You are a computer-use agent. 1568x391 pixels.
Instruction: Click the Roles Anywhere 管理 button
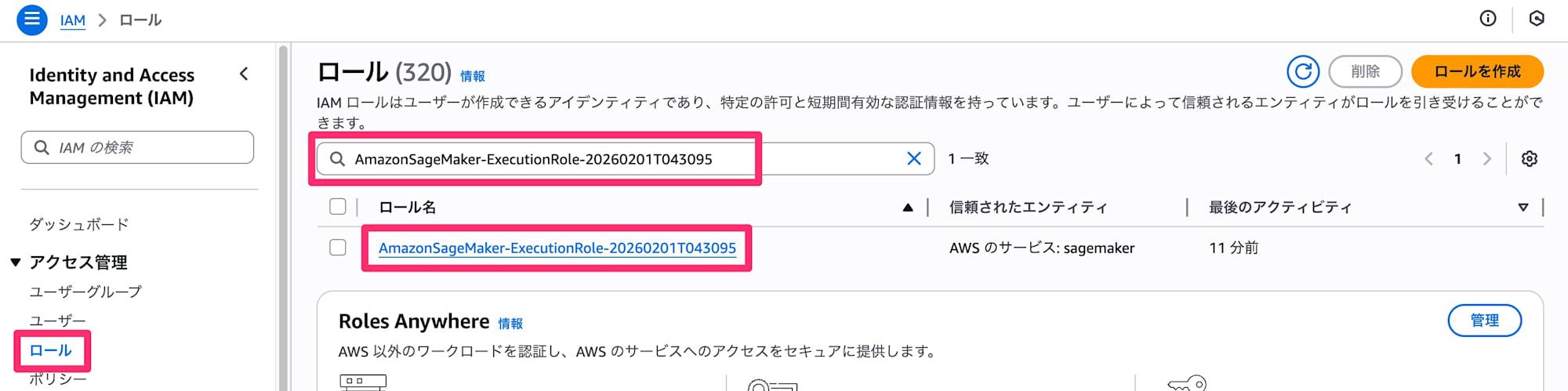pyautogui.click(x=1484, y=320)
